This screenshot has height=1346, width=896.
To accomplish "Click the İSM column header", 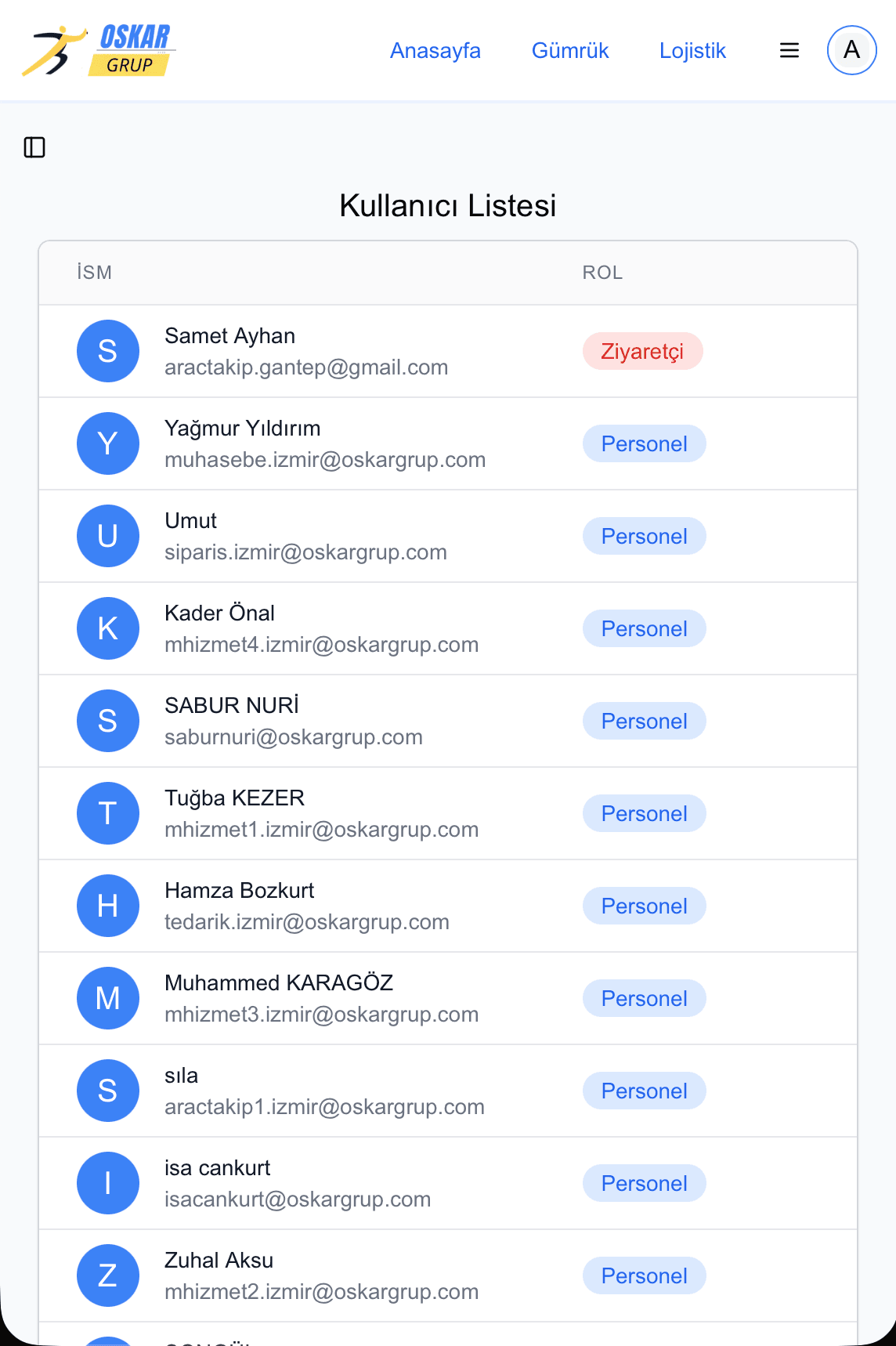I will tap(95, 273).
